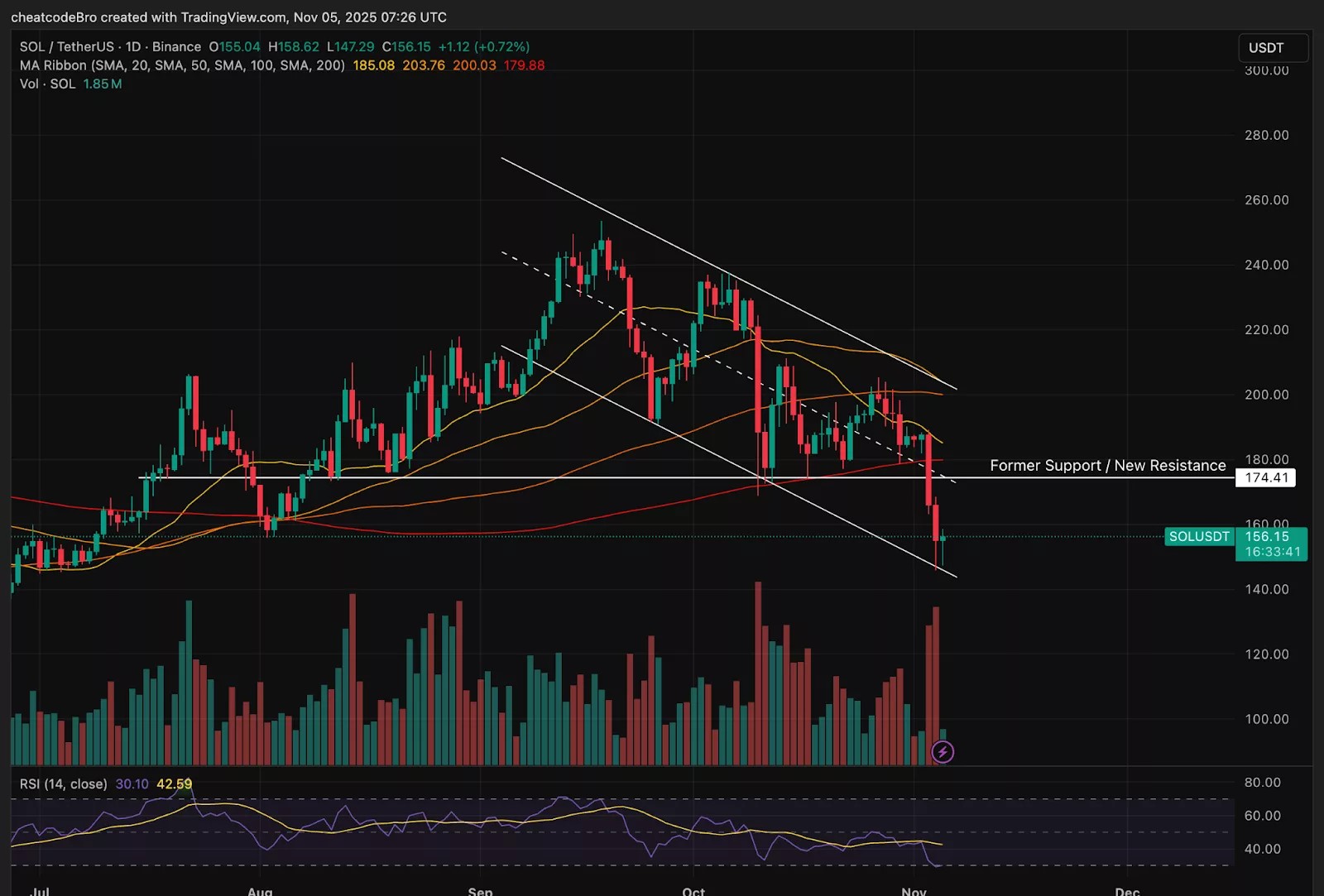Click the red 179.88 SMA 200 value
The width and height of the screenshot is (1324, 896).
pyautogui.click(x=524, y=65)
